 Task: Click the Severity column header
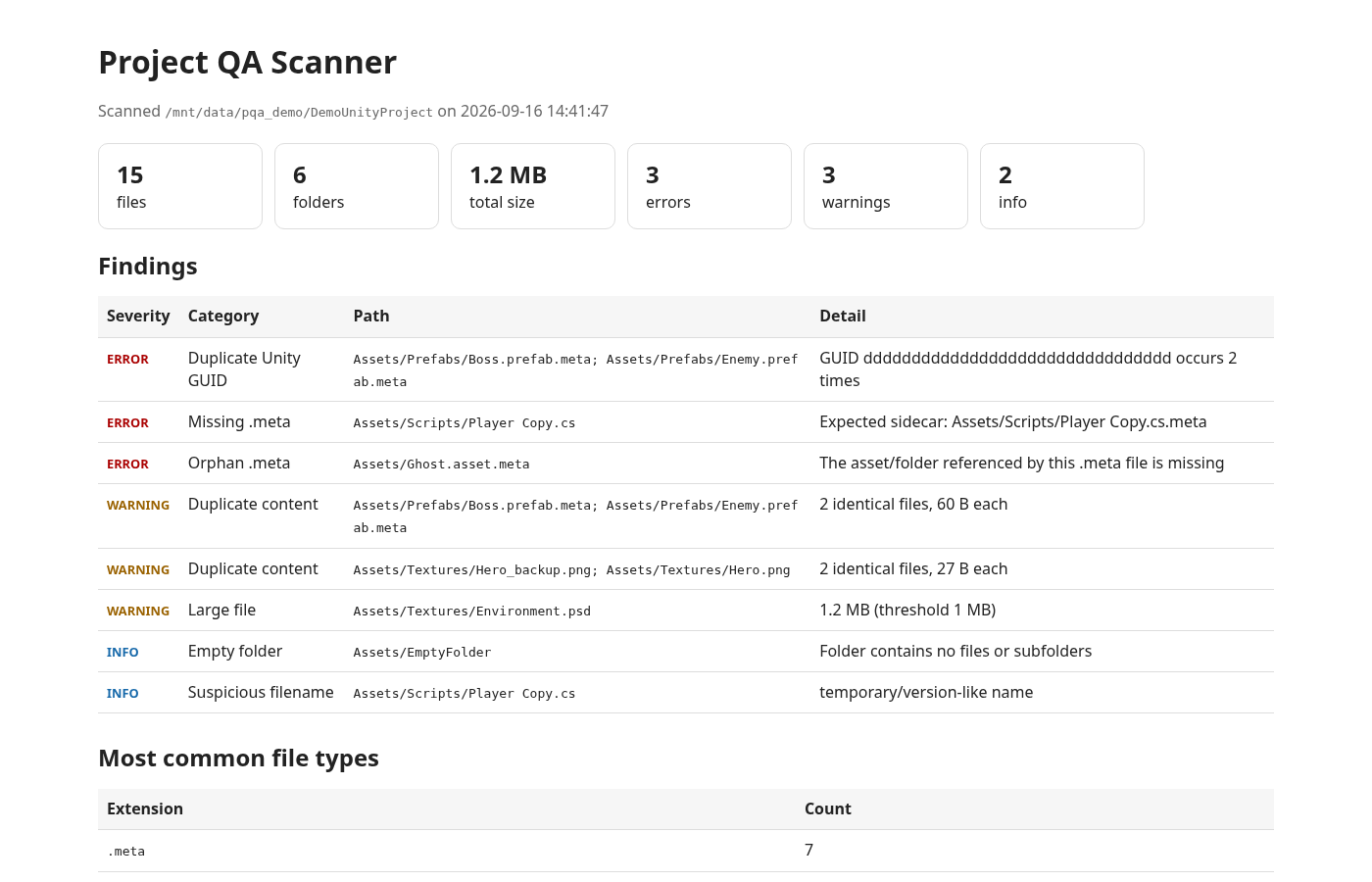[138, 316]
